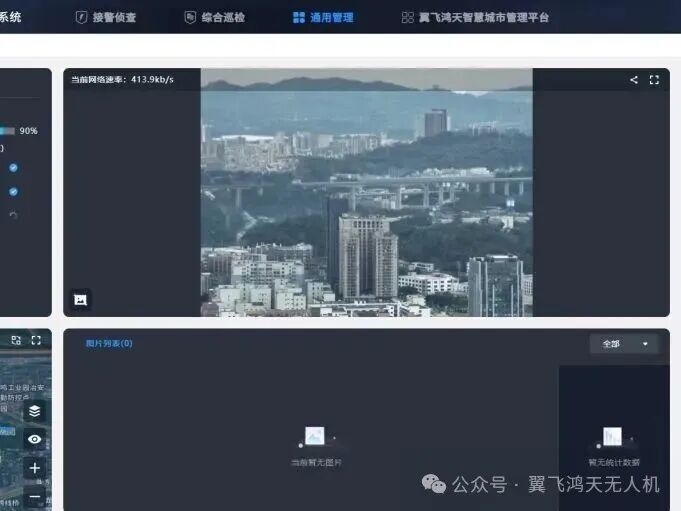The width and height of the screenshot is (681, 511).
Task: Click the 90% progress bar
Action: [7, 131]
